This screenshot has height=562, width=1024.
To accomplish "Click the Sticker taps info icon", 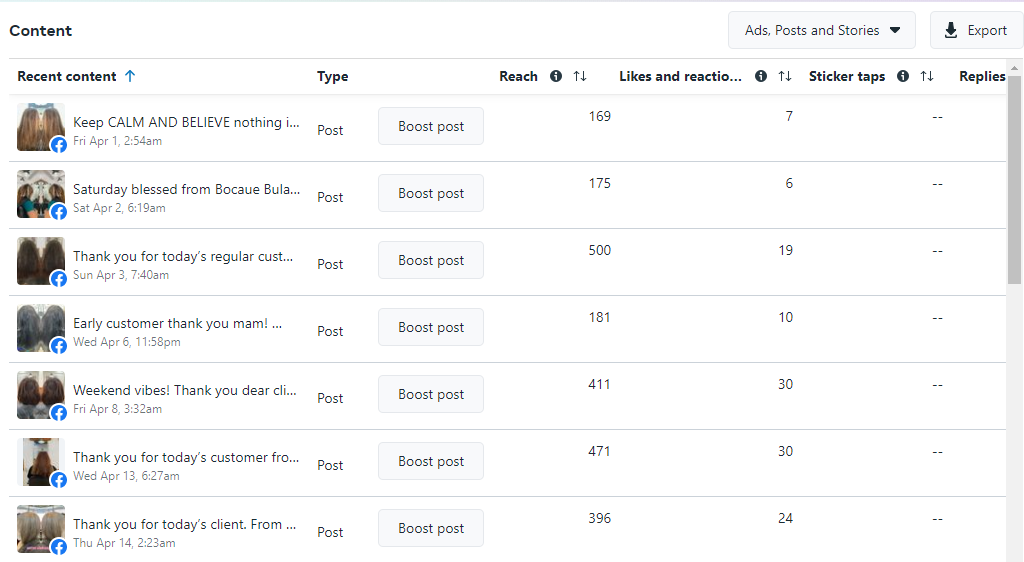I will [903, 76].
